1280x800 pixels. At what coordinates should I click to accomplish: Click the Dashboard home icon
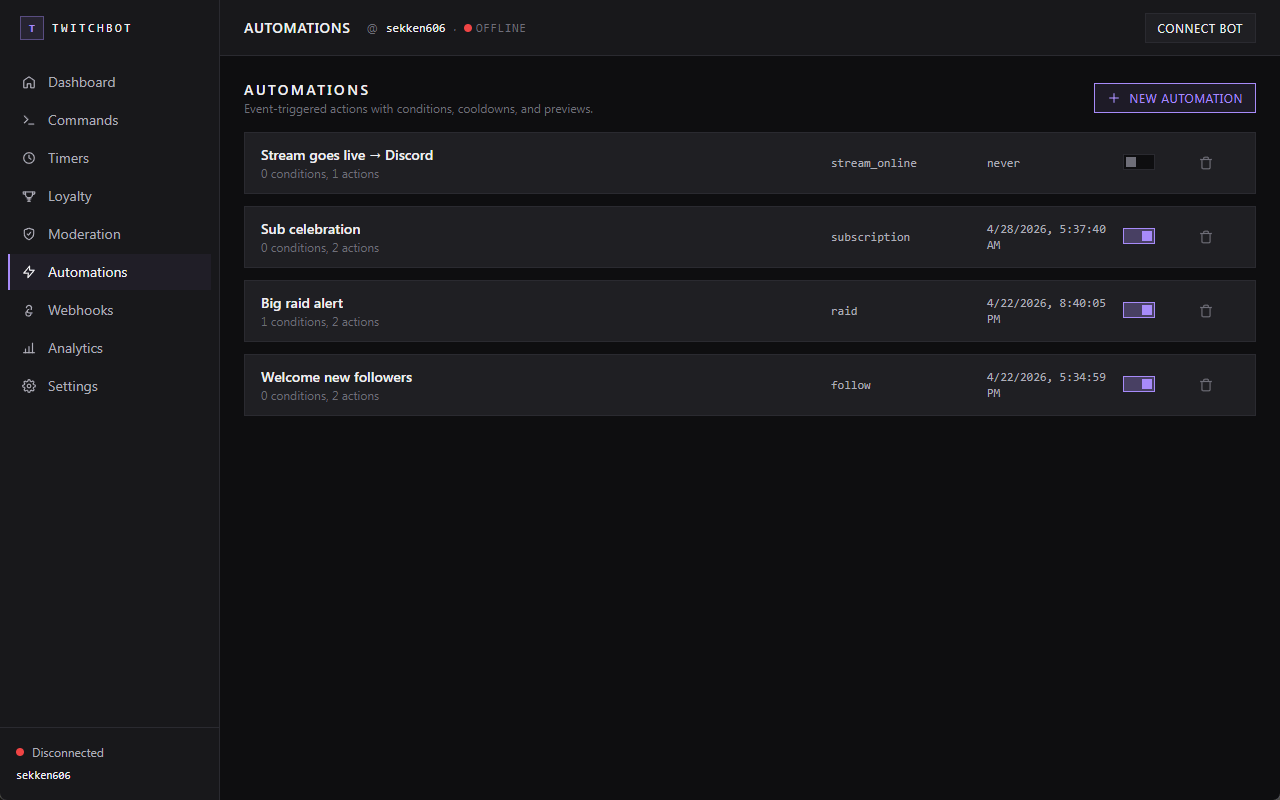pyautogui.click(x=29, y=82)
